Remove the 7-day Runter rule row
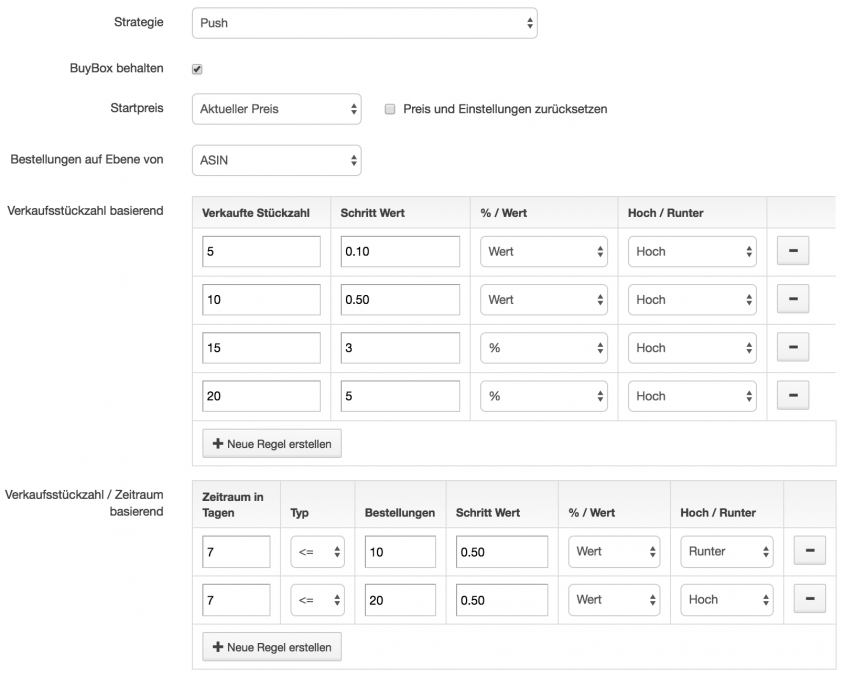This screenshot has width=844, height=676. (810, 551)
